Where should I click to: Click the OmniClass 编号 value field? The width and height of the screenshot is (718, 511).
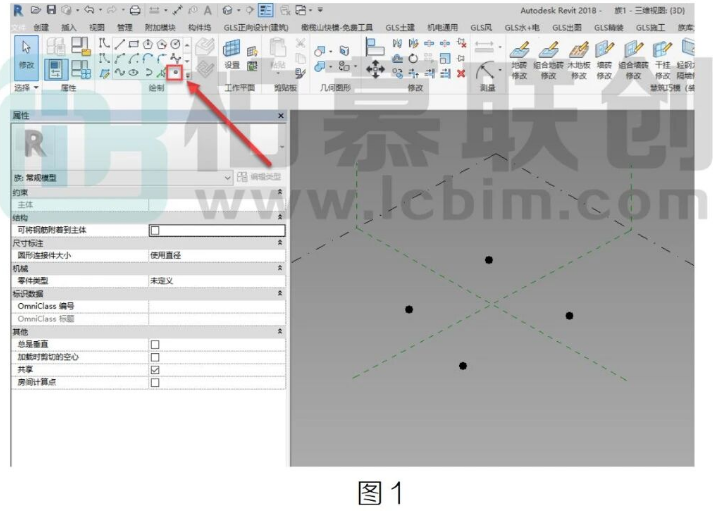[217, 306]
